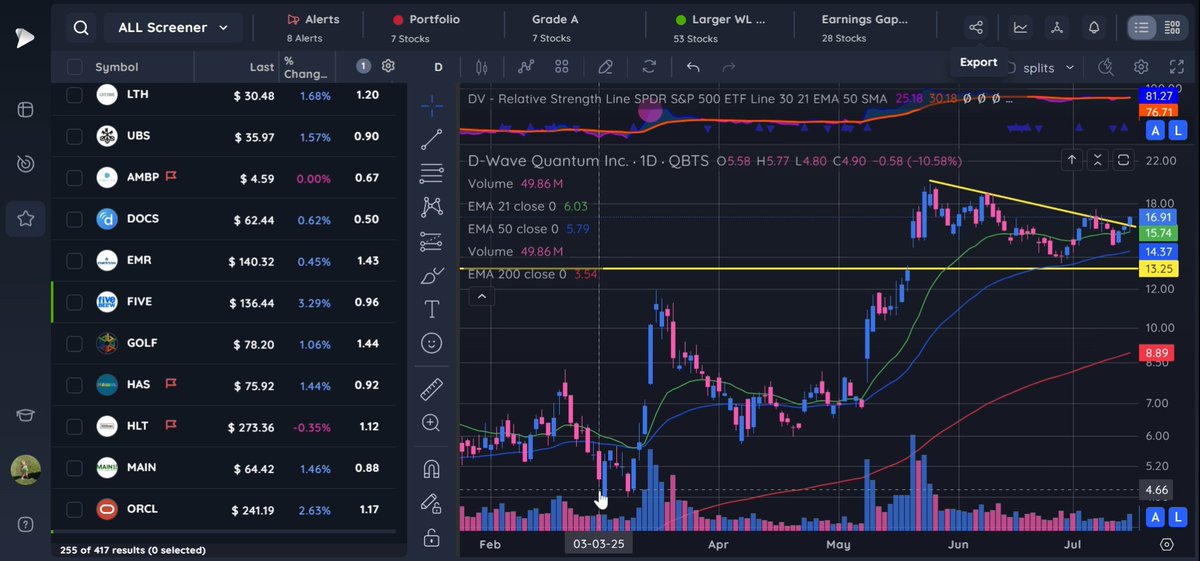The image size is (1200, 561).
Task: Expand the splits dropdown
Action: point(1047,67)
